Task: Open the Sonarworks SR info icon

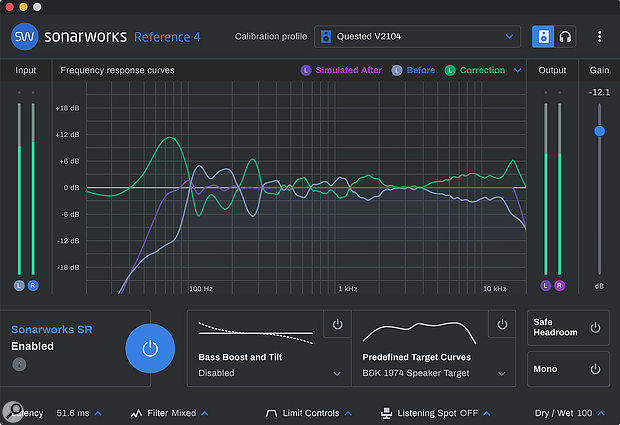Action: [x=19, y=364]
